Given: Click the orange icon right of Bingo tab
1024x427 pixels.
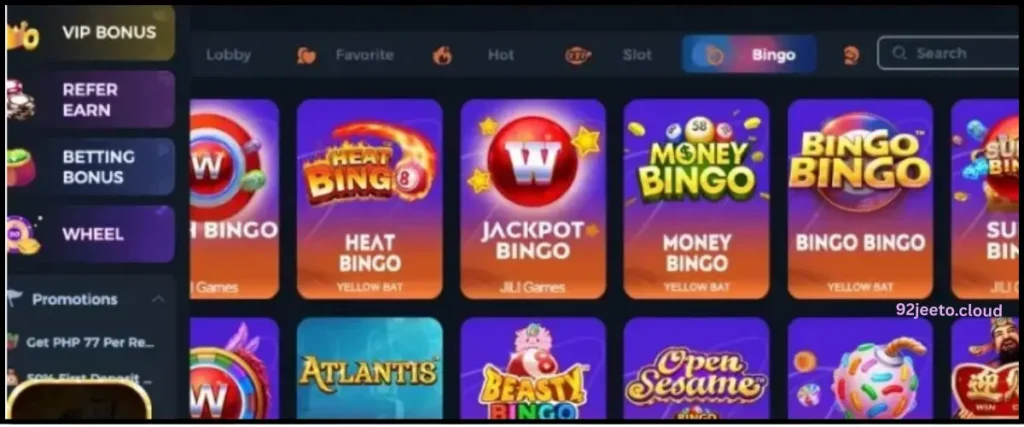Looking at the screenshot, I should click(851, 55).
